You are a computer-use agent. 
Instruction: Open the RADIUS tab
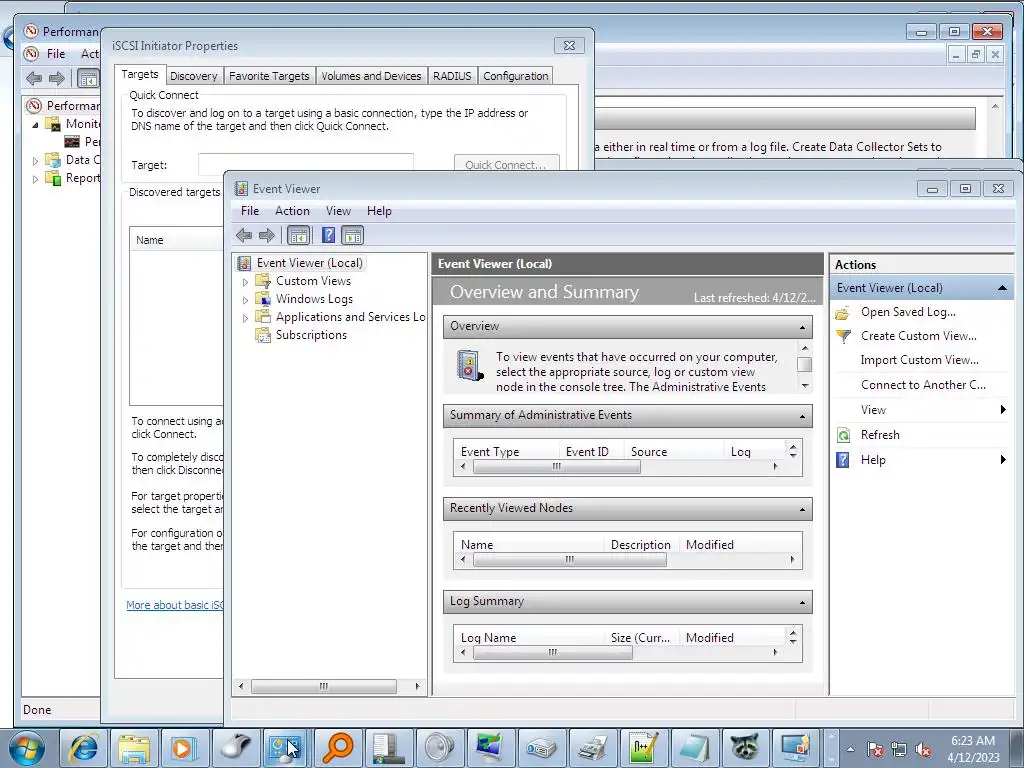pyautogui.click(x=452, y=76)
